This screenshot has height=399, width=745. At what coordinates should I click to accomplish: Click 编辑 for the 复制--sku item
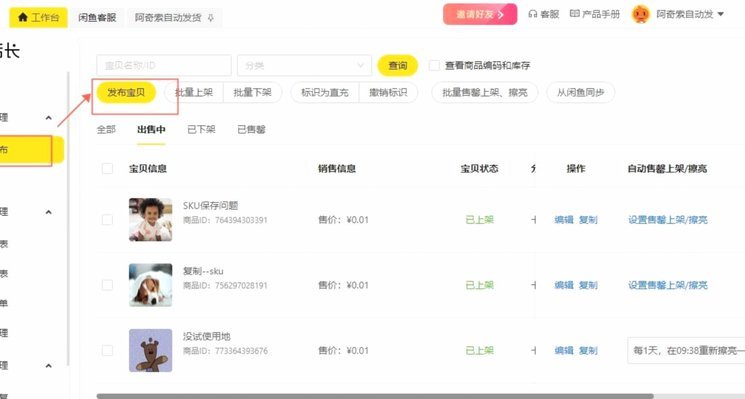pos(564,285)
